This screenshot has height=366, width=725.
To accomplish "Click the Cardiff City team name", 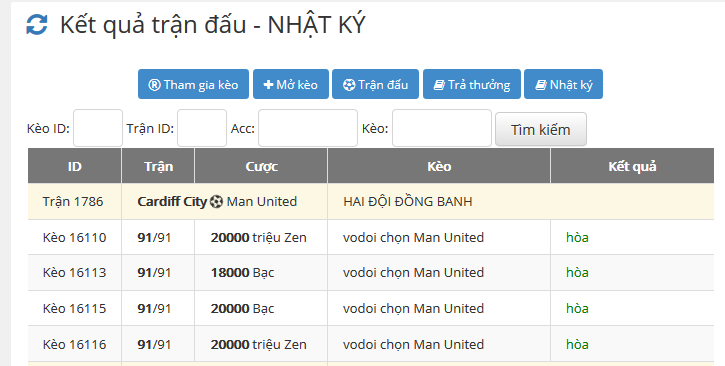I will pos(172,202).
